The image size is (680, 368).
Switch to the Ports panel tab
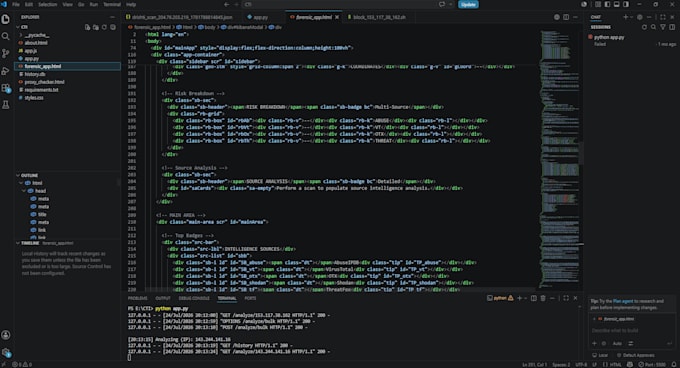coord(250,298)
